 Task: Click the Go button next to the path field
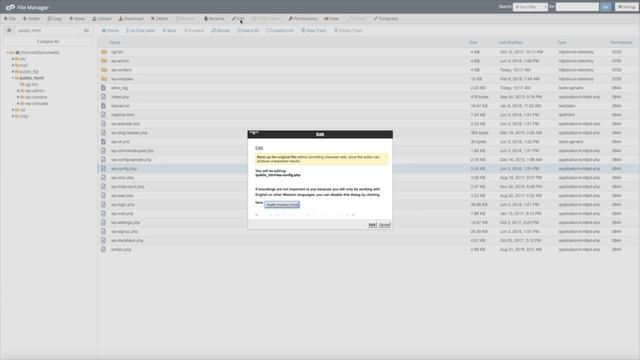pyautogui.click(x=87, y=31)
